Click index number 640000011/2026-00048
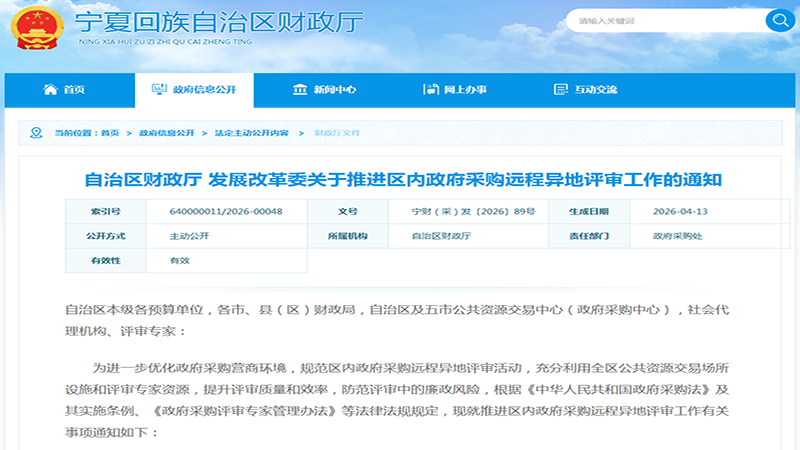 coord(226,211)
